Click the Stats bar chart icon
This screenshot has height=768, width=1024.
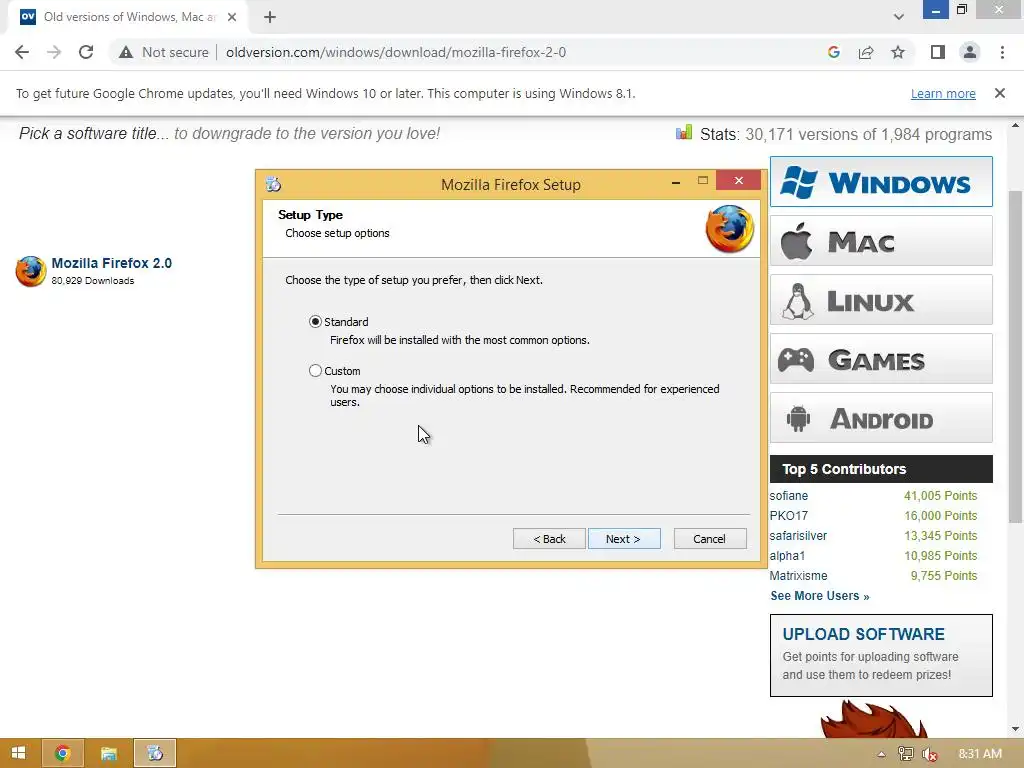tap(684, 133)
